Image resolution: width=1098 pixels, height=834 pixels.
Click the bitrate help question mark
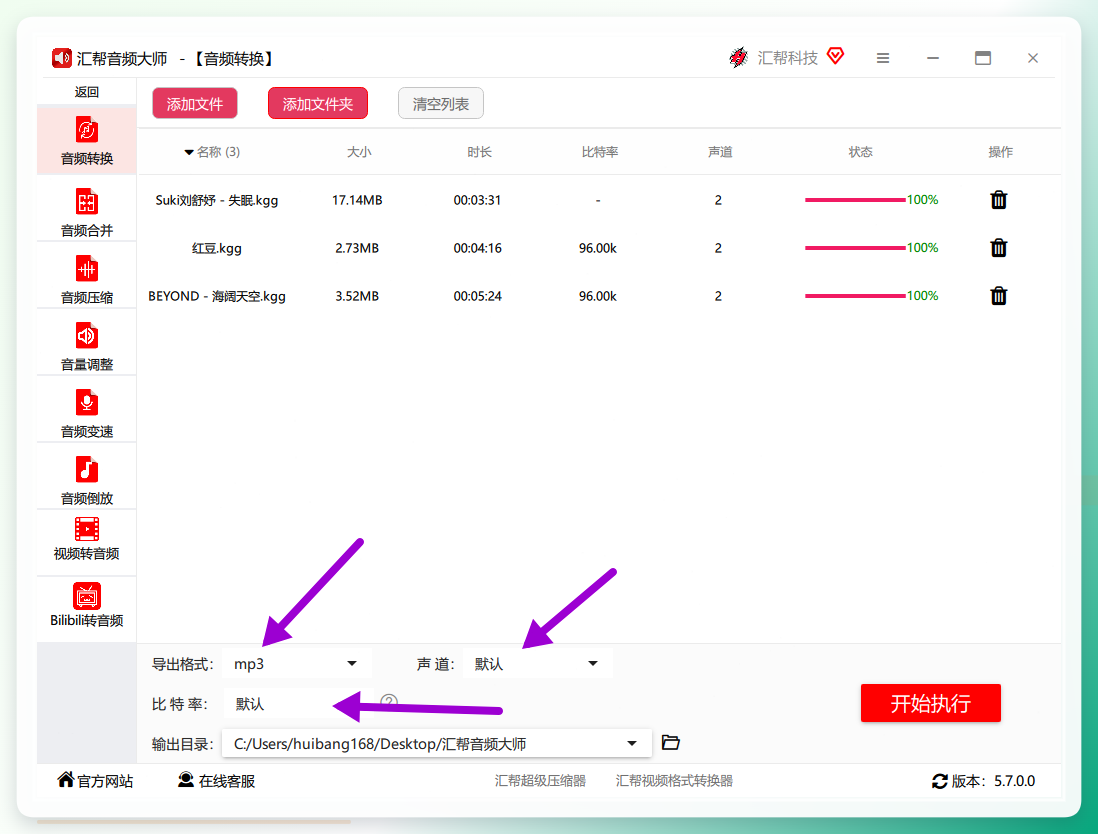[389, 701]
